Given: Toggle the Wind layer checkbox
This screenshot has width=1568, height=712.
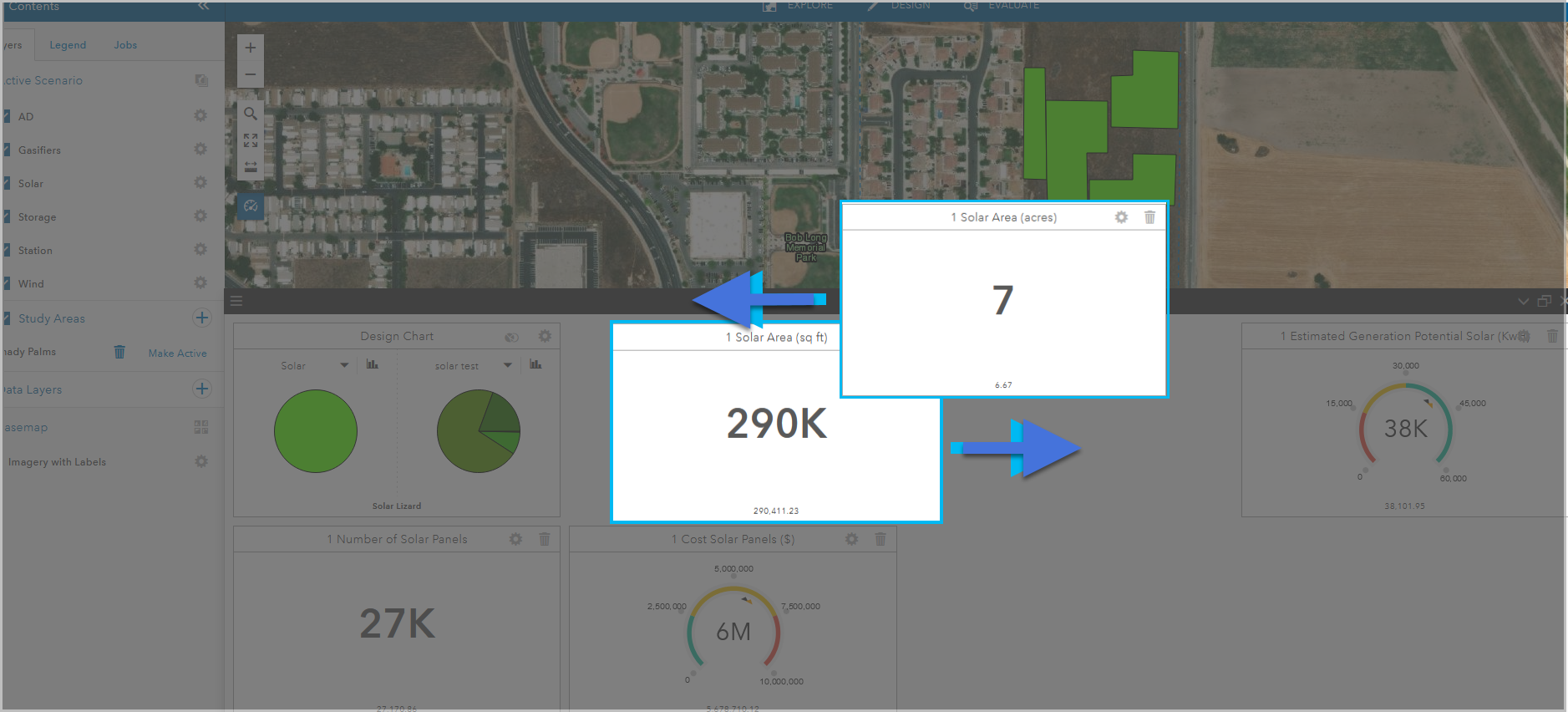Looking at the screenshot, I should [x=7, y=283].
